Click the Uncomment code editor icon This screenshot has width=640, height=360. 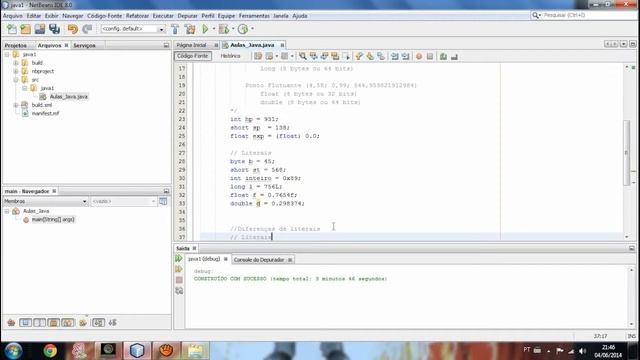pos(454,56)
